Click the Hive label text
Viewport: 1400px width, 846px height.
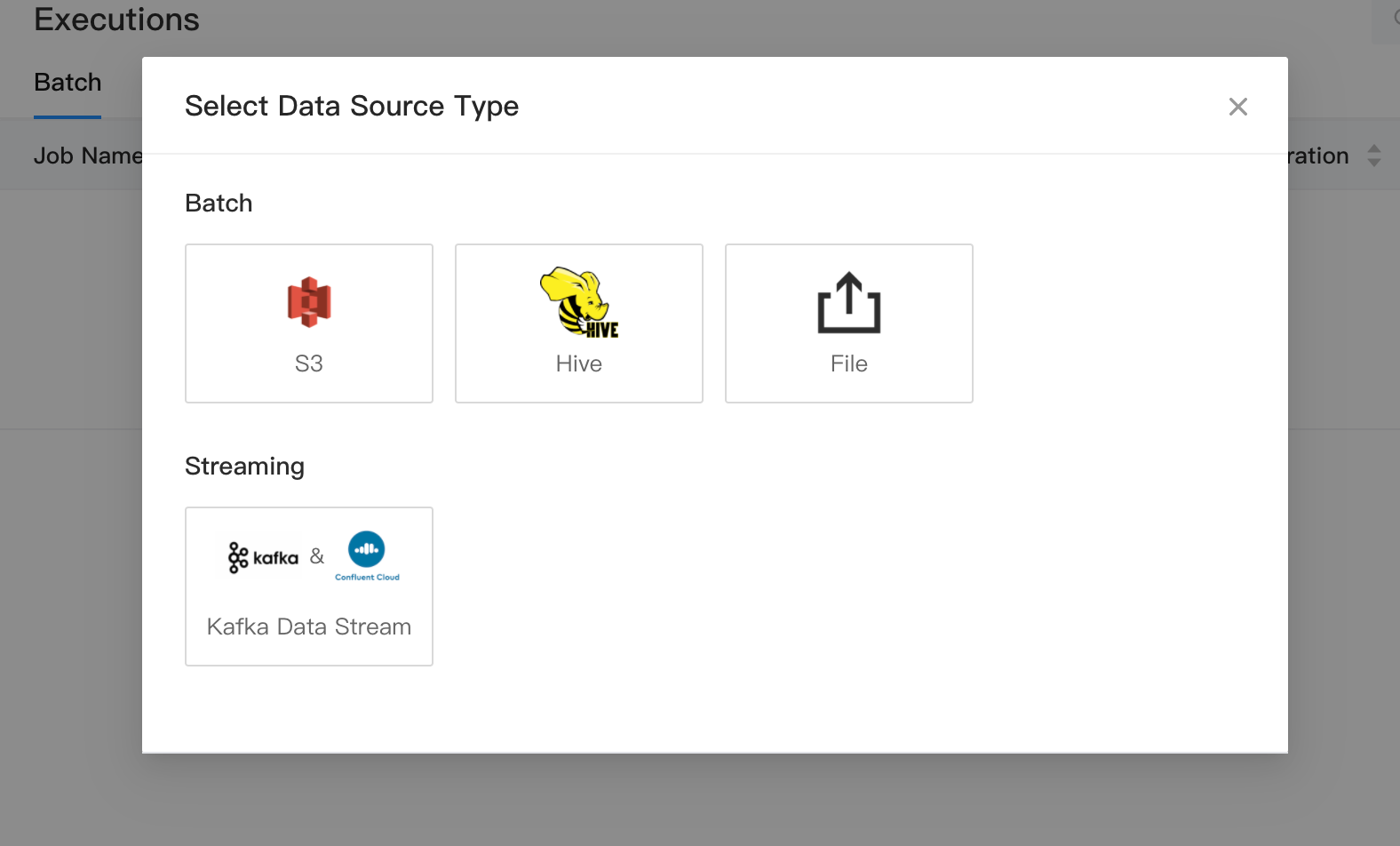[579, 363]
